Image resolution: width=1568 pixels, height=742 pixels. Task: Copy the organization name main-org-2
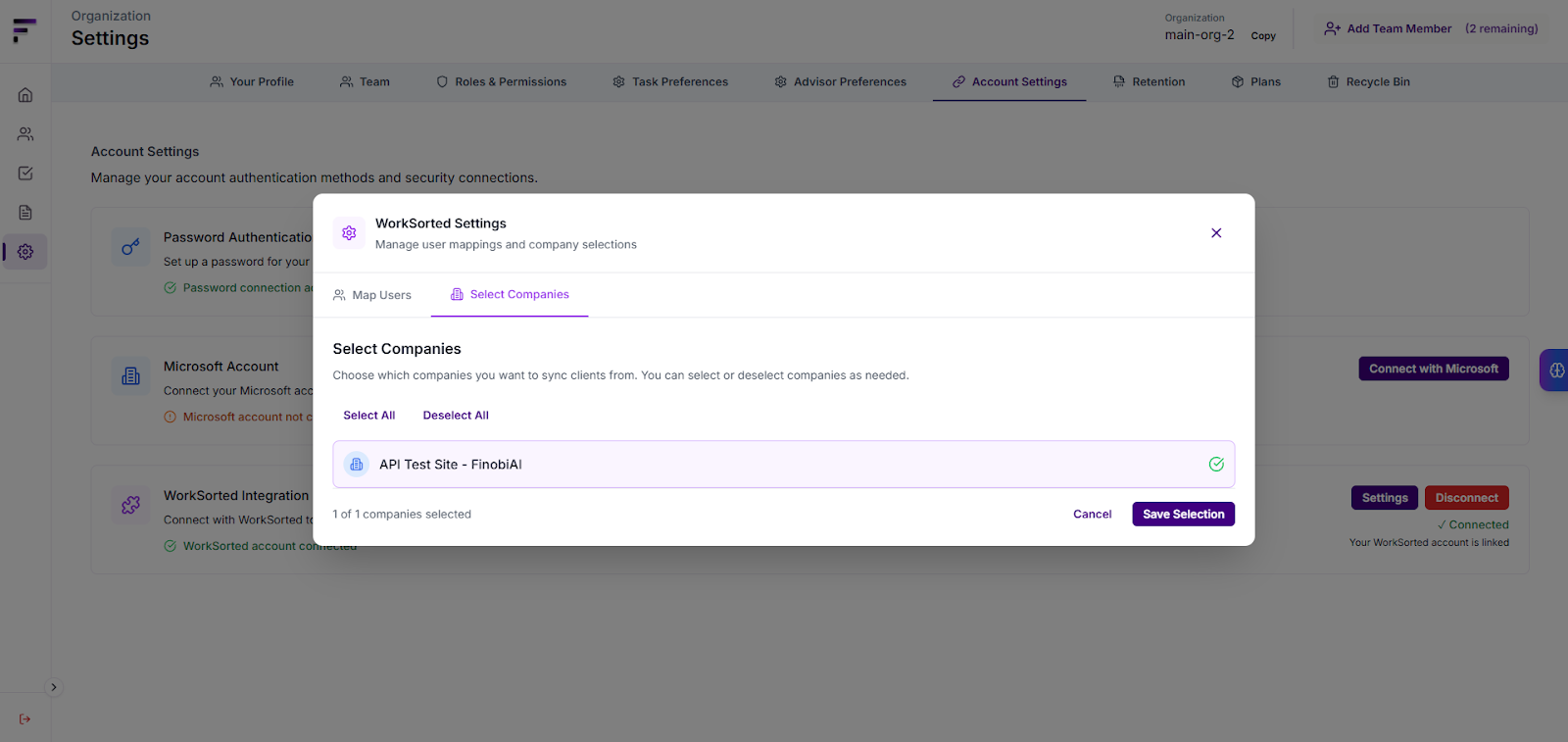[1263, 36]
